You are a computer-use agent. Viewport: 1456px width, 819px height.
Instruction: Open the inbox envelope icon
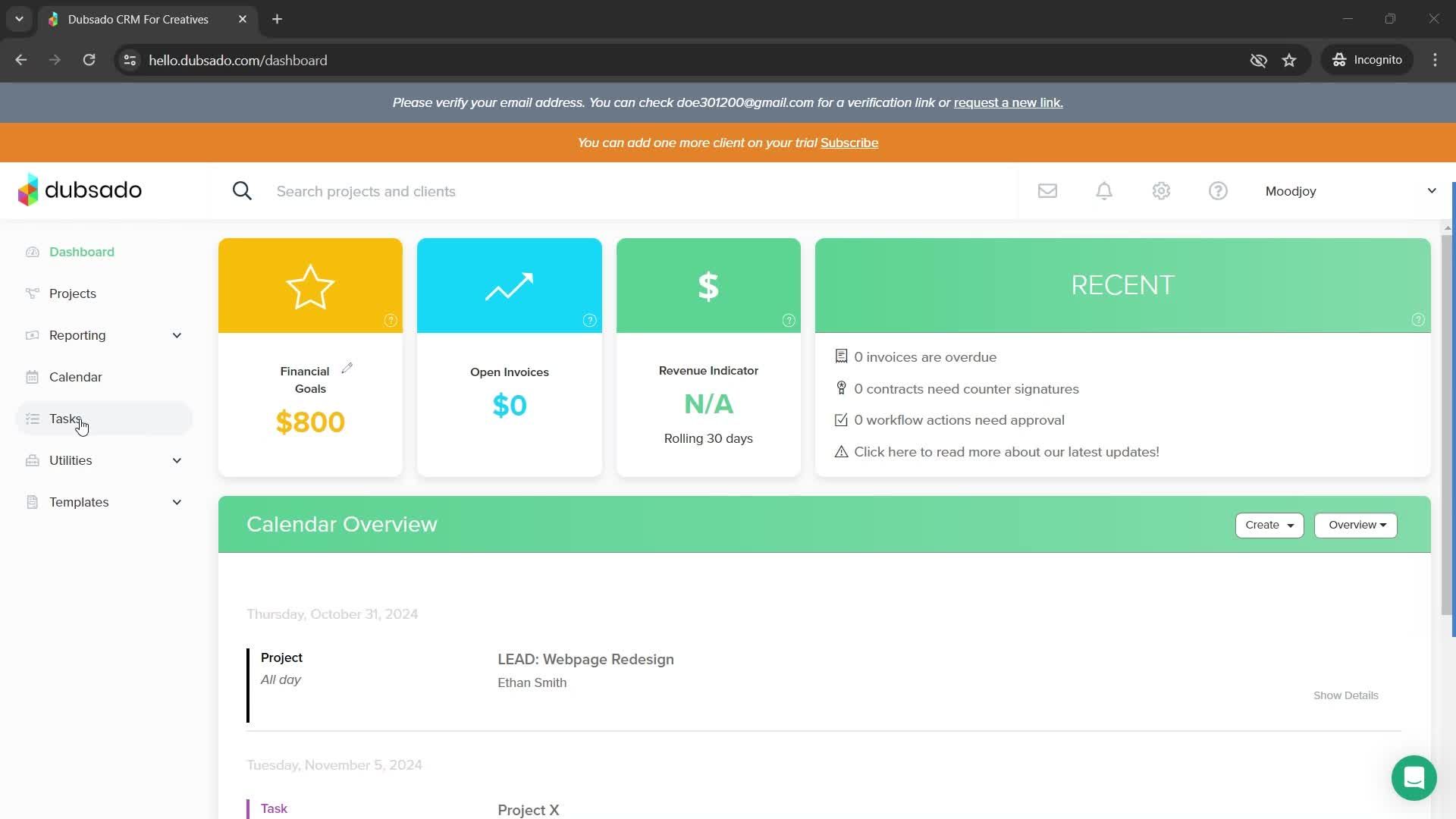click(x=1047, y=191)
